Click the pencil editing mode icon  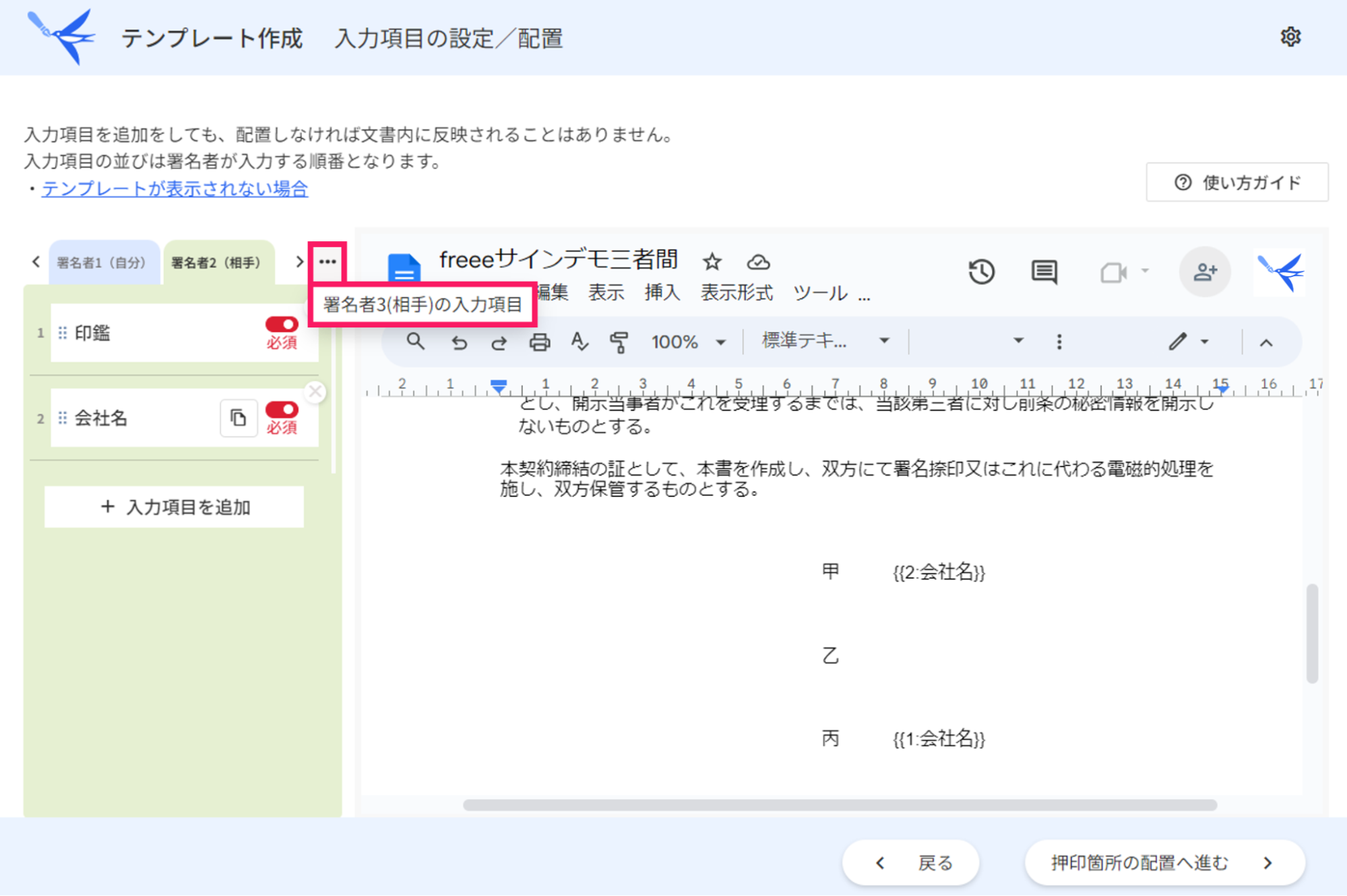point(1177,342)
